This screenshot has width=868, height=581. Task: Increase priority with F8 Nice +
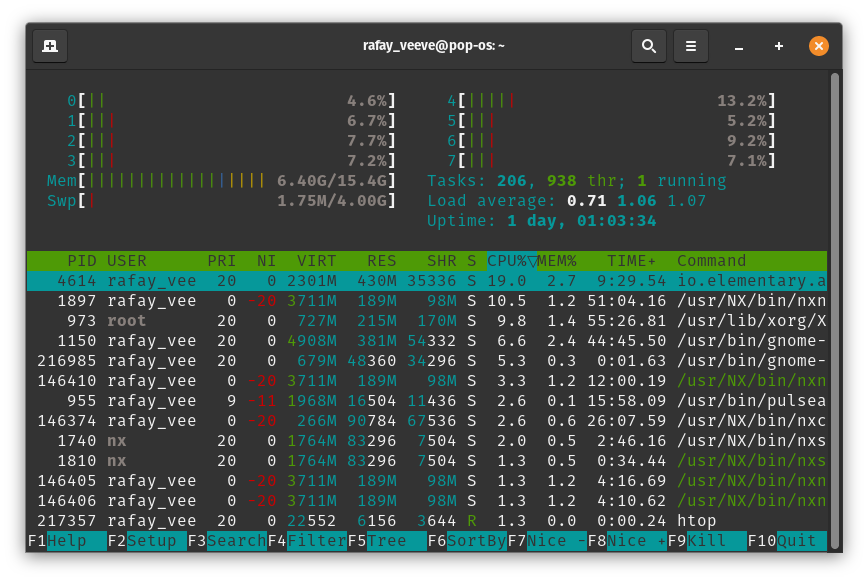(x=629, y=540)
